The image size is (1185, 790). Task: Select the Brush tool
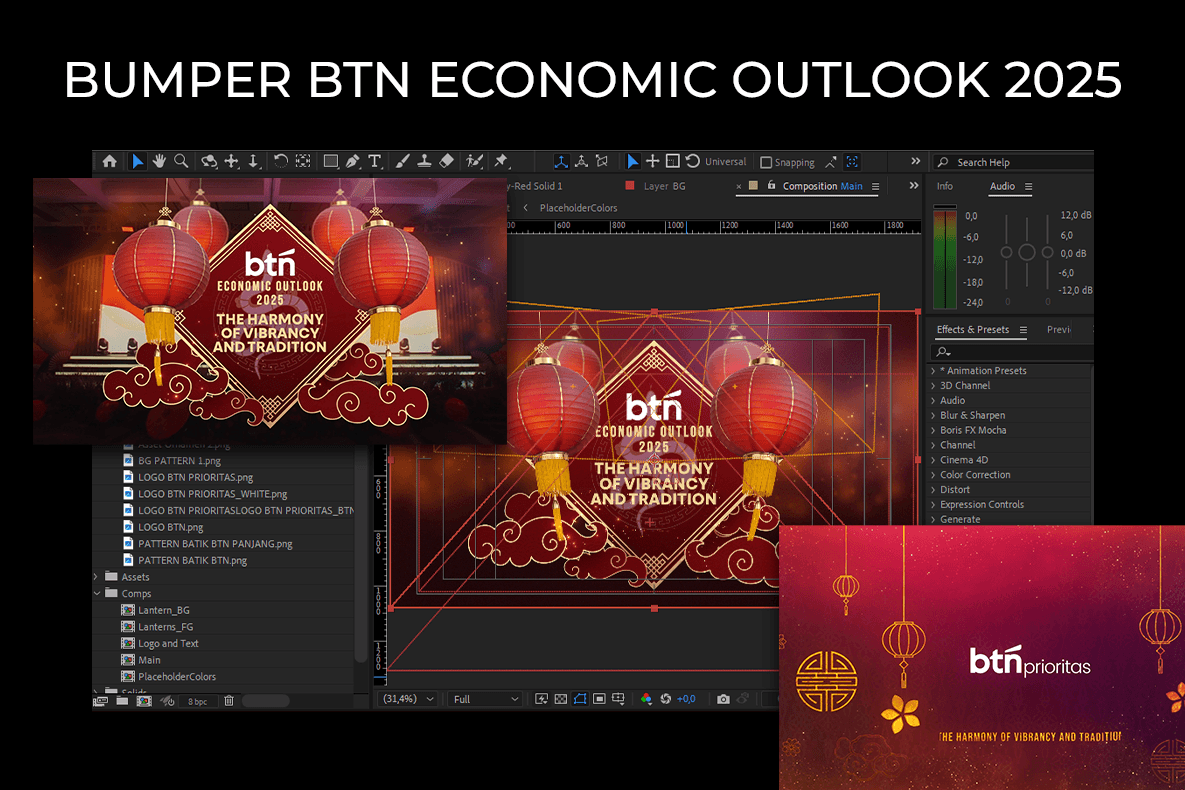(402, 161)
